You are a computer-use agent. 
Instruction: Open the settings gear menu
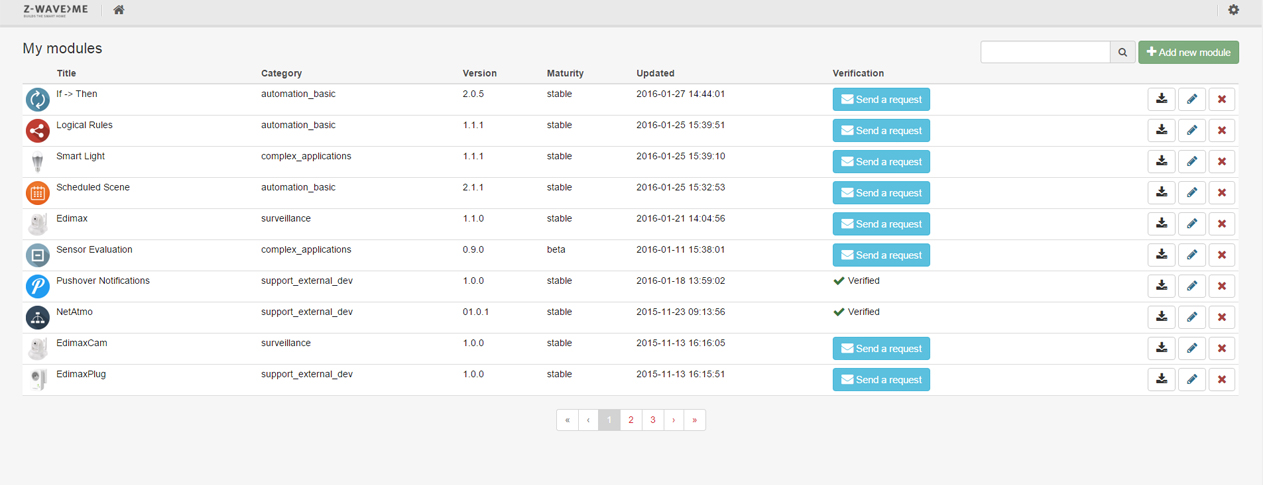point(1233,10)
